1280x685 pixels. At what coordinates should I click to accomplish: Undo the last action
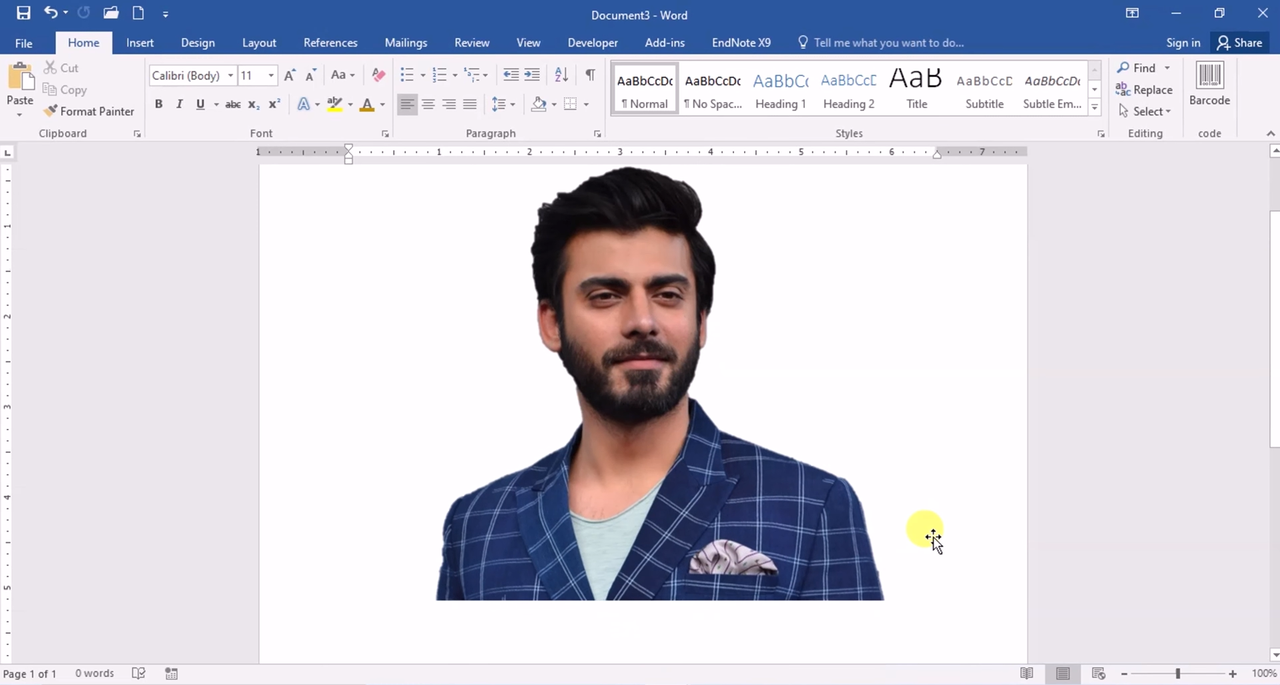coord(50,13)
